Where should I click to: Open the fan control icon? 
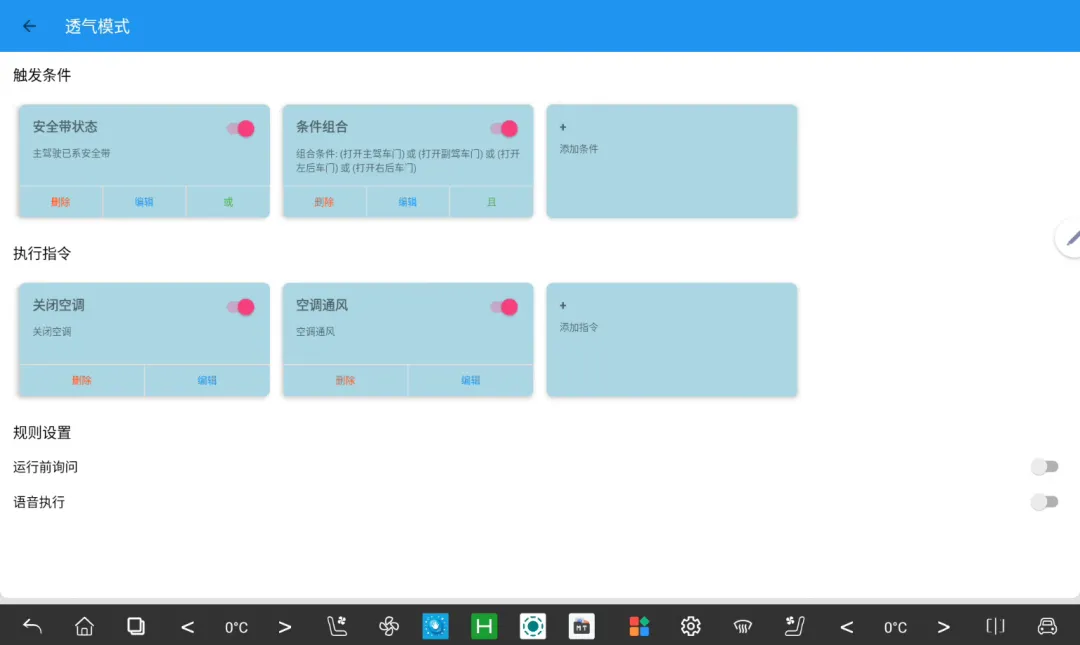pyautogui.click(x=388, y=626)
